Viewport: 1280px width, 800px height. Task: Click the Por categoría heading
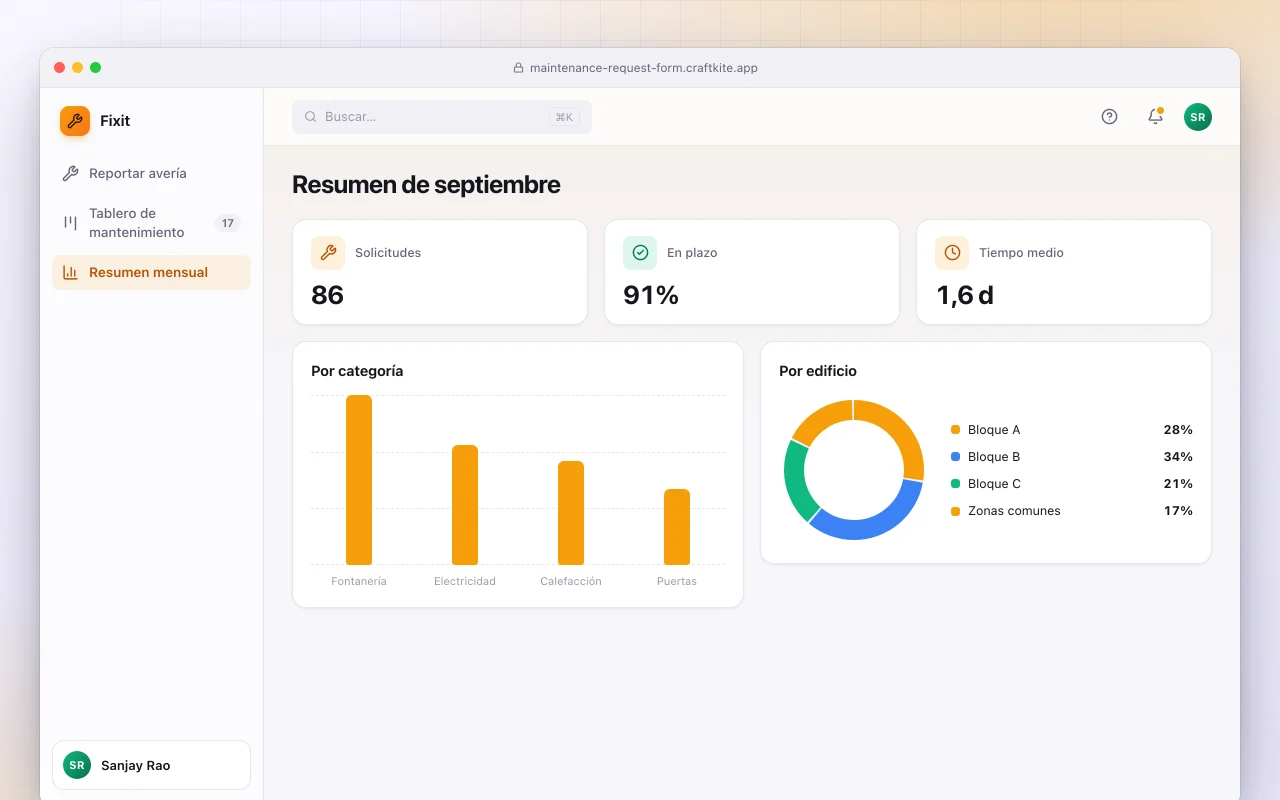click(357, 371)
